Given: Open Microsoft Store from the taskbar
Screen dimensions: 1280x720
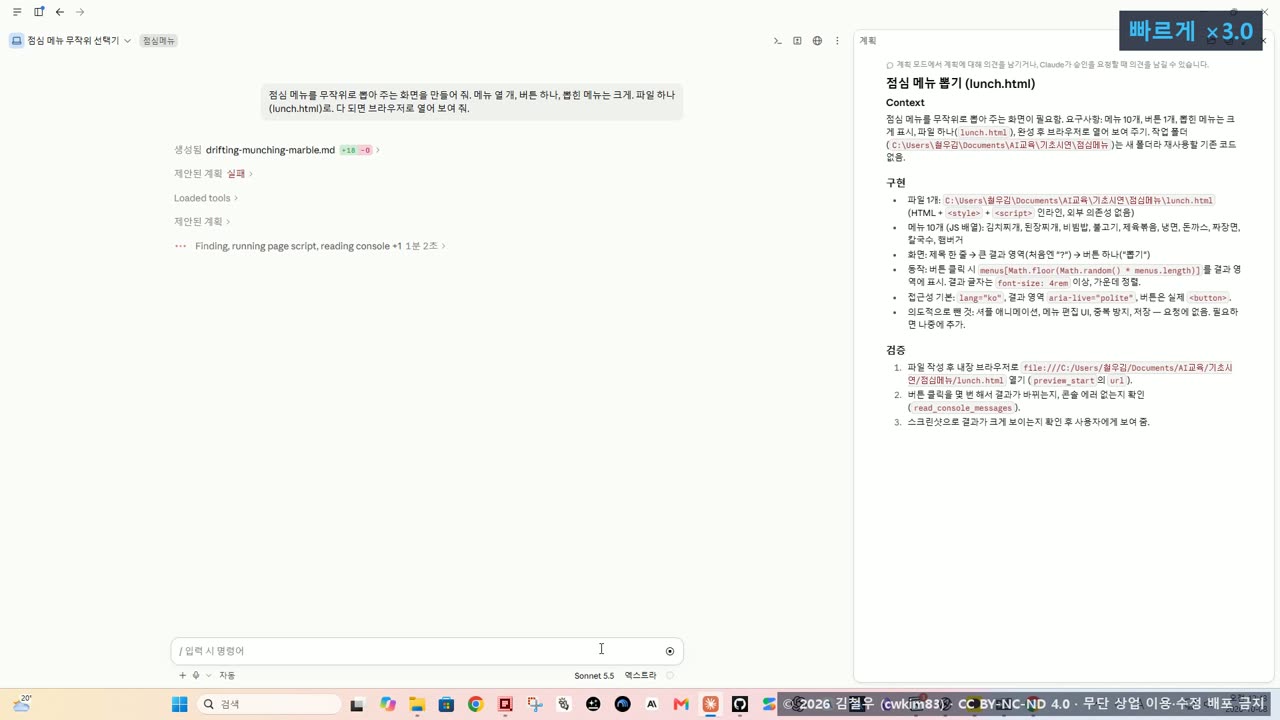Looking at the screenshot, I should [x=446, y=704].
